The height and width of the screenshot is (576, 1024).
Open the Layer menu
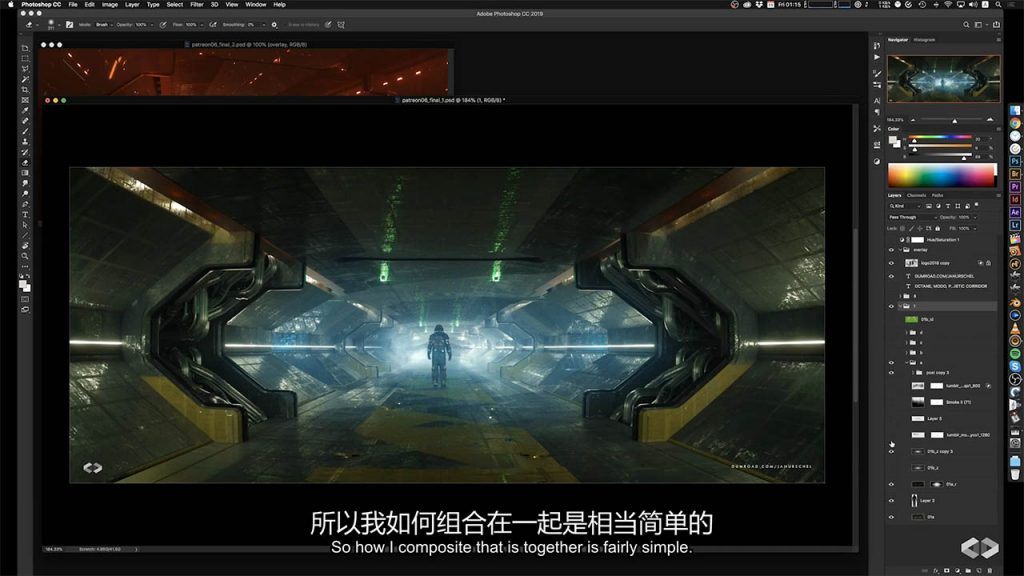(x=132, y=5)
